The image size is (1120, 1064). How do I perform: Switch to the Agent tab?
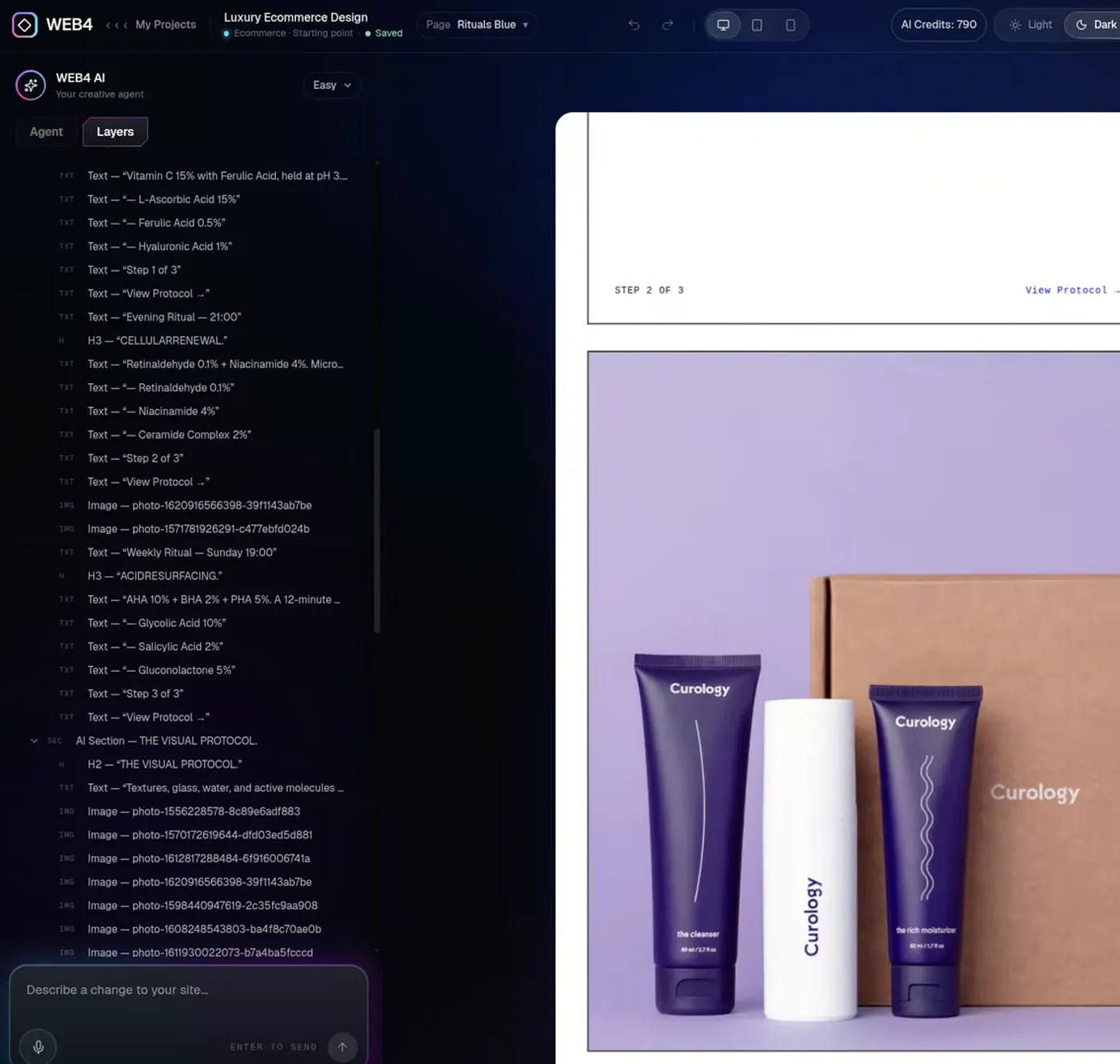click(46, 132)
